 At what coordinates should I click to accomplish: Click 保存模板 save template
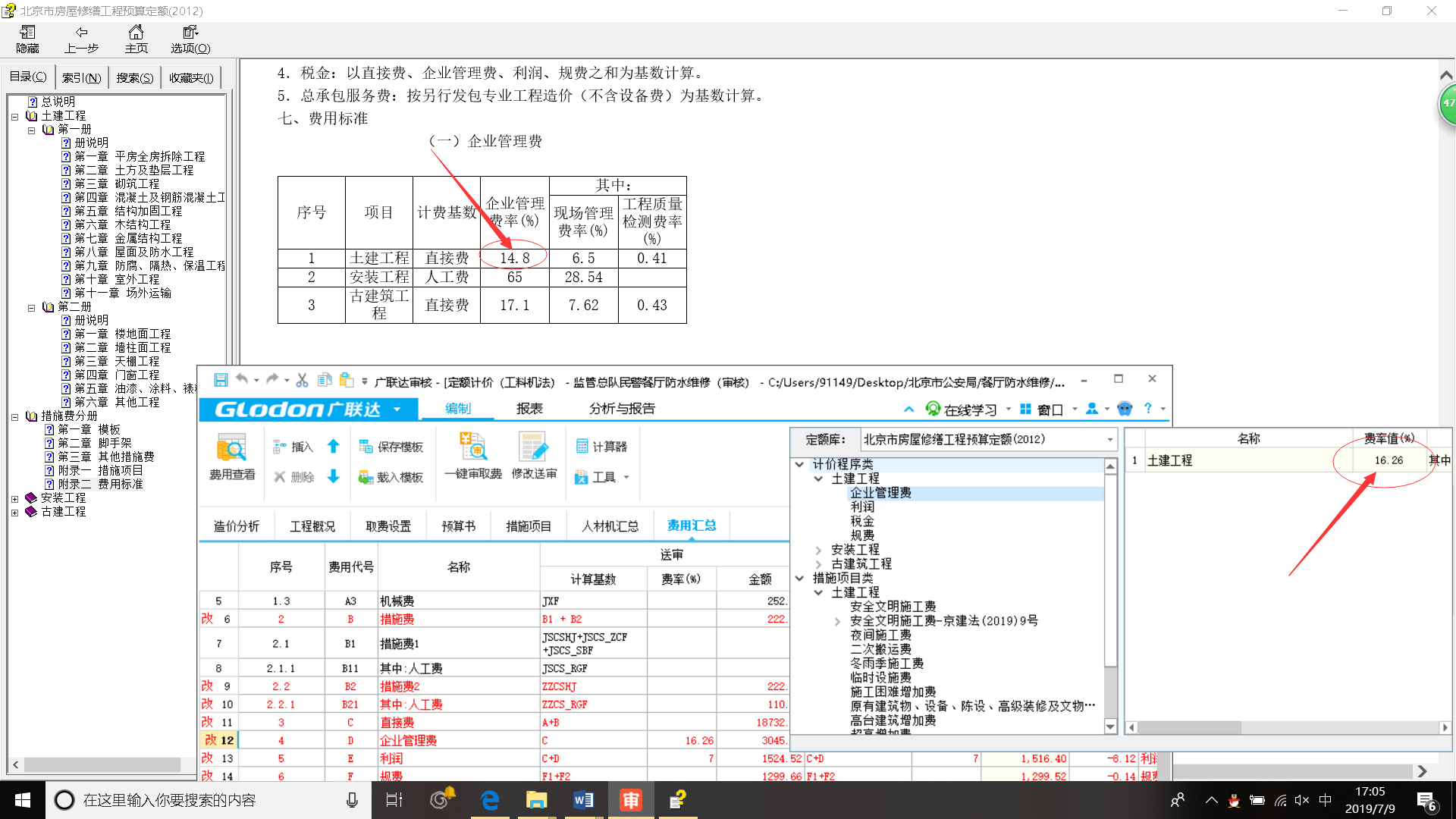391,447
